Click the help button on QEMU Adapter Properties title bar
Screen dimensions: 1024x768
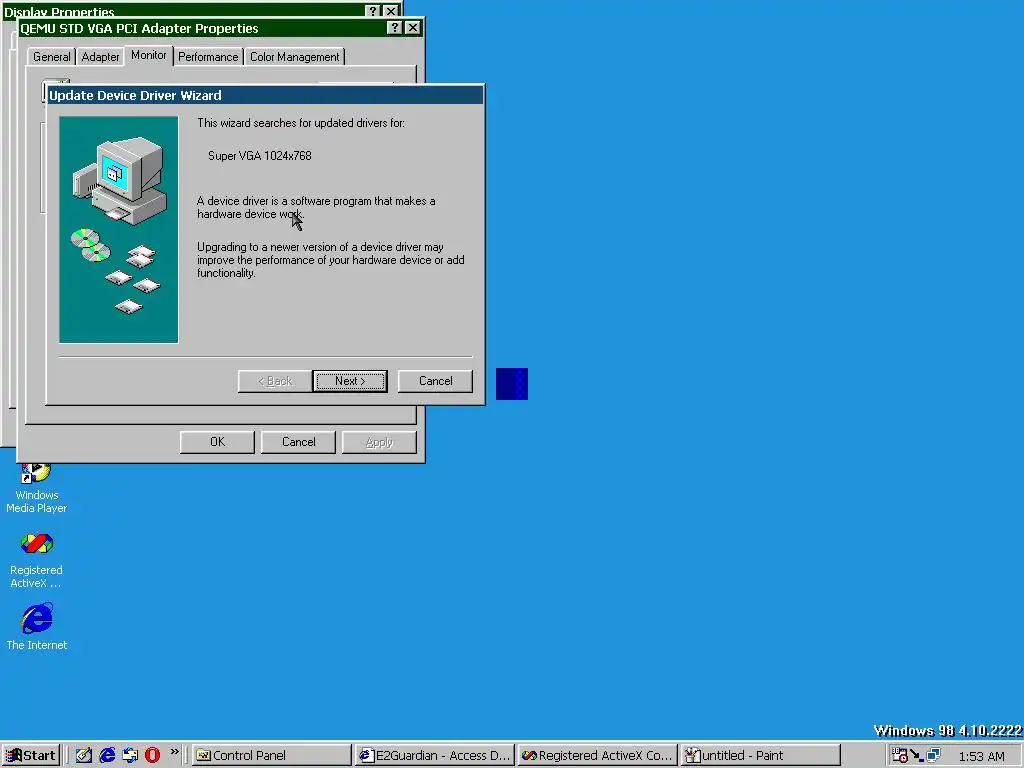pyautogui.click(x=394, y=27)
